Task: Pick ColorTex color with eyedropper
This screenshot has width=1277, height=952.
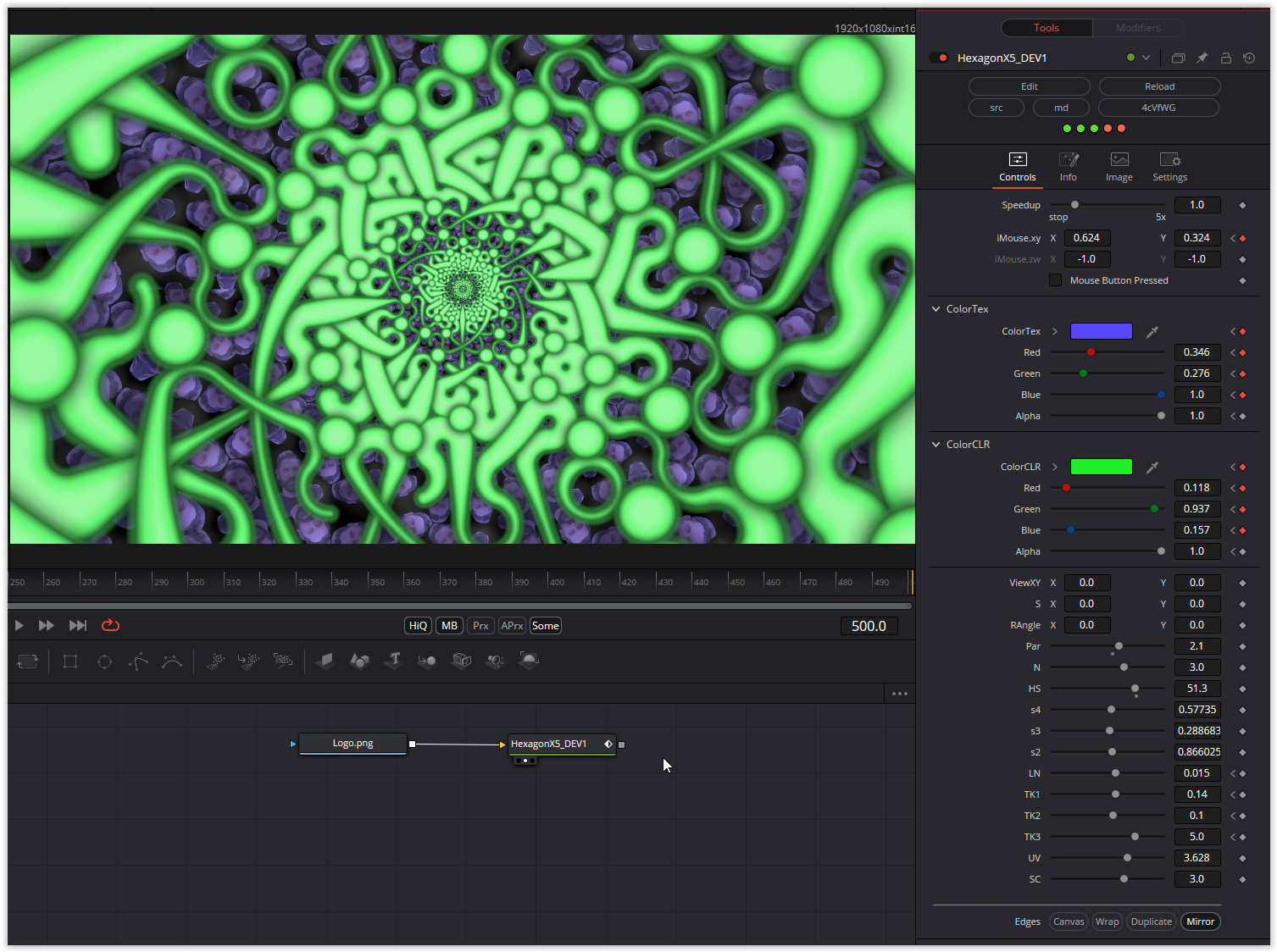Action: pos(1152,331)
